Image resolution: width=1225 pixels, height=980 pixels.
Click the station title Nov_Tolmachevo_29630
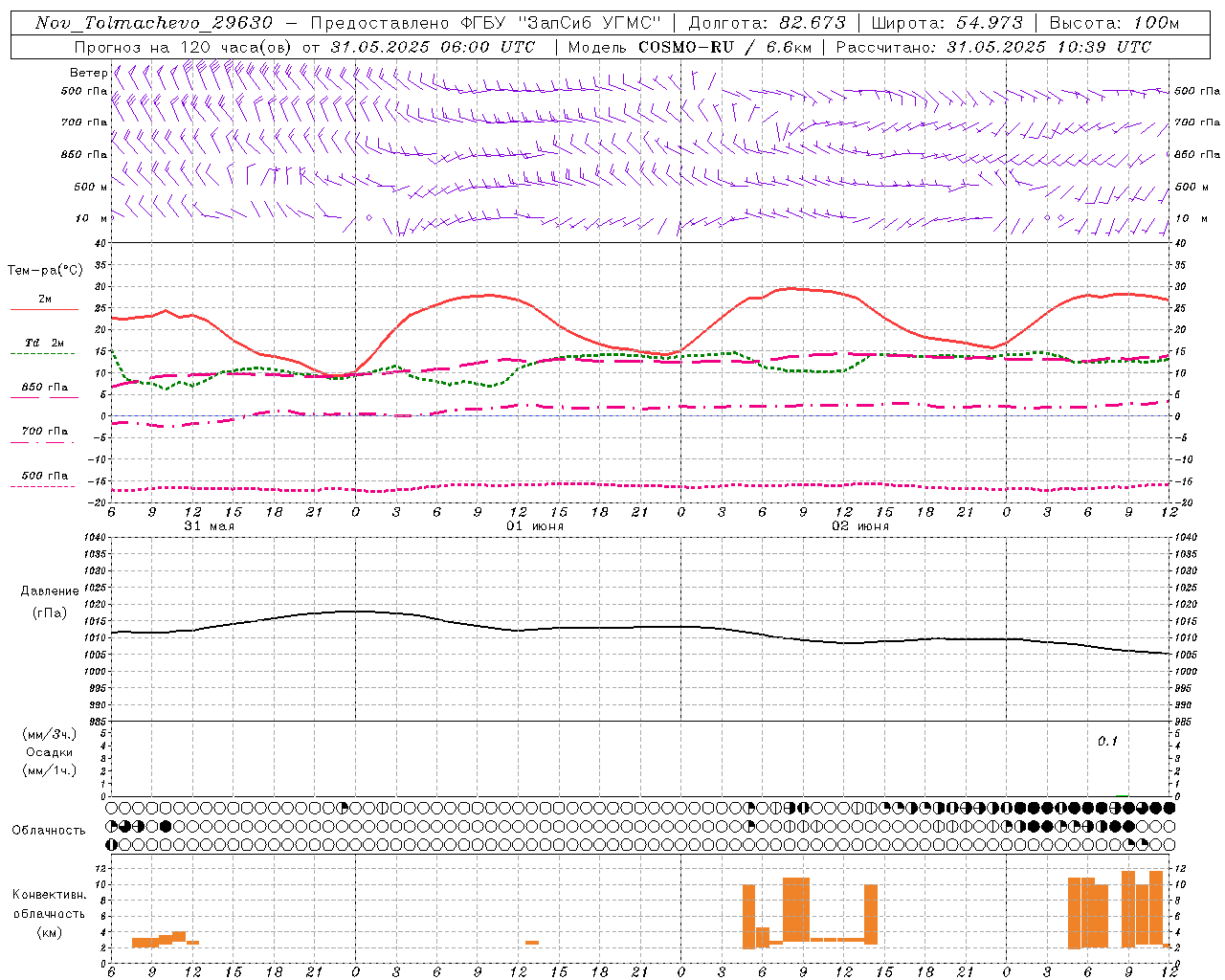click(x=154, y=23)
